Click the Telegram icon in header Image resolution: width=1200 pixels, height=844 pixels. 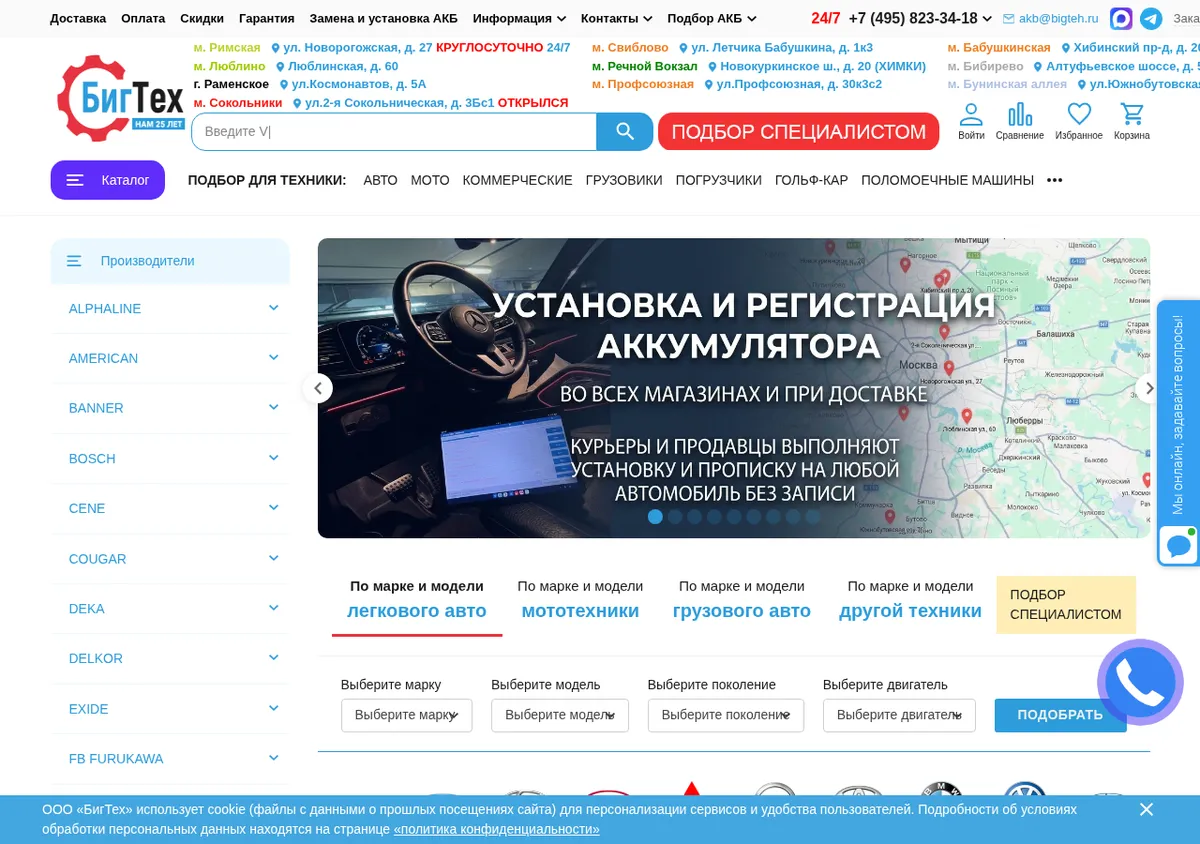click(1151, 18)
